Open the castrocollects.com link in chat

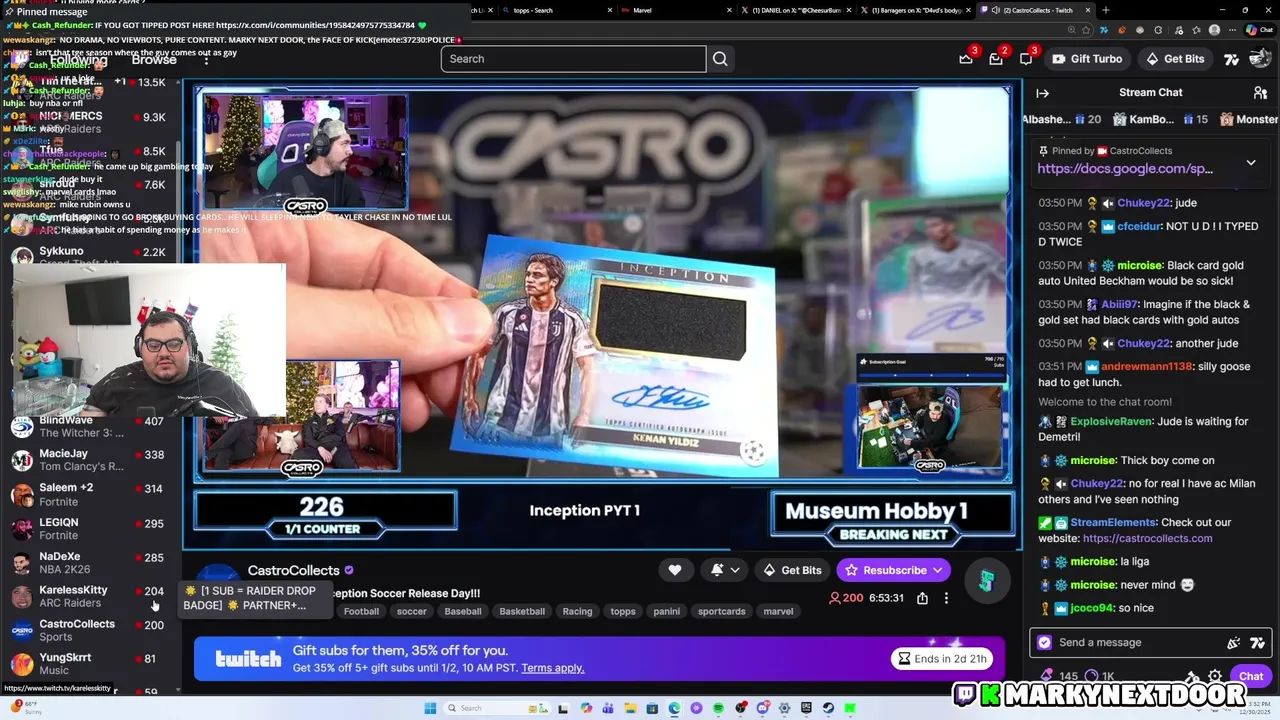[x=1147, y=538]
